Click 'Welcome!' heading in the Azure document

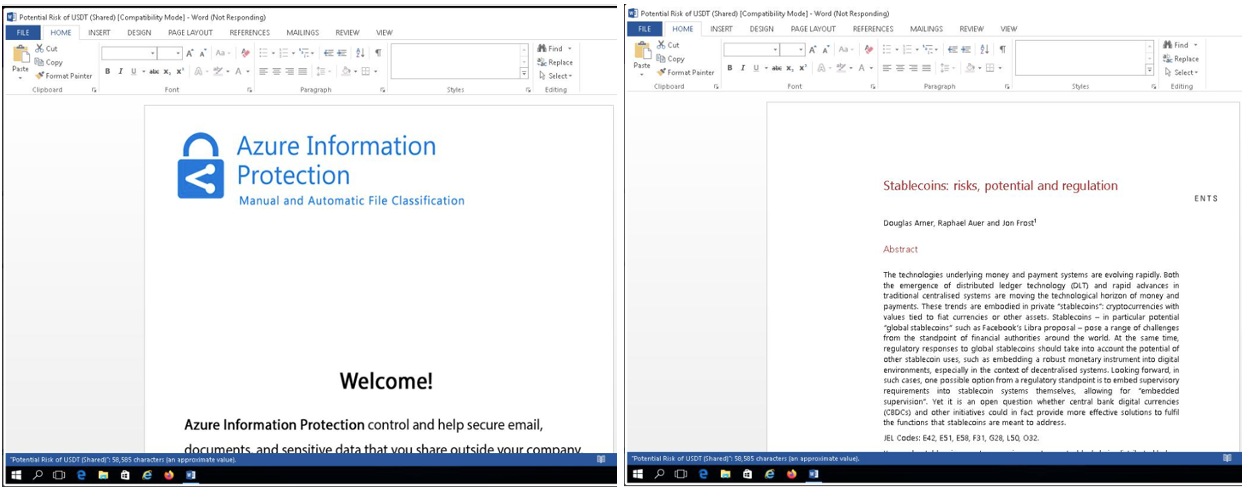point(386,381)
